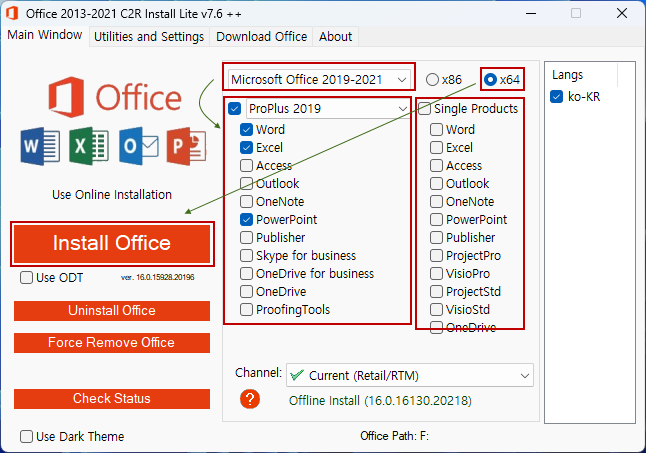646x453 pixels.
Task: Toggle the Single Products checkbox
Action: 424,109
